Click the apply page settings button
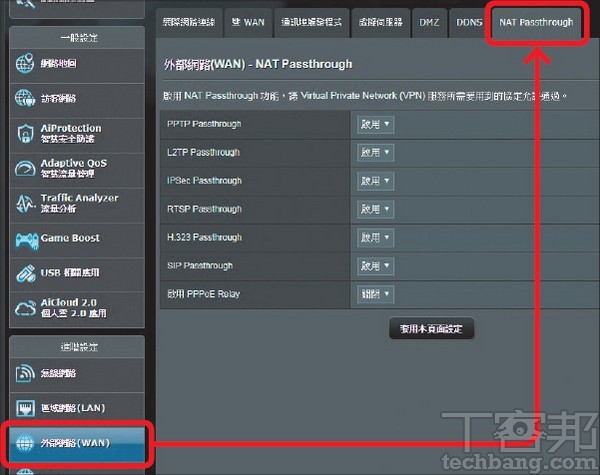This screenshot has height=475, width=600. coord(431,329)
